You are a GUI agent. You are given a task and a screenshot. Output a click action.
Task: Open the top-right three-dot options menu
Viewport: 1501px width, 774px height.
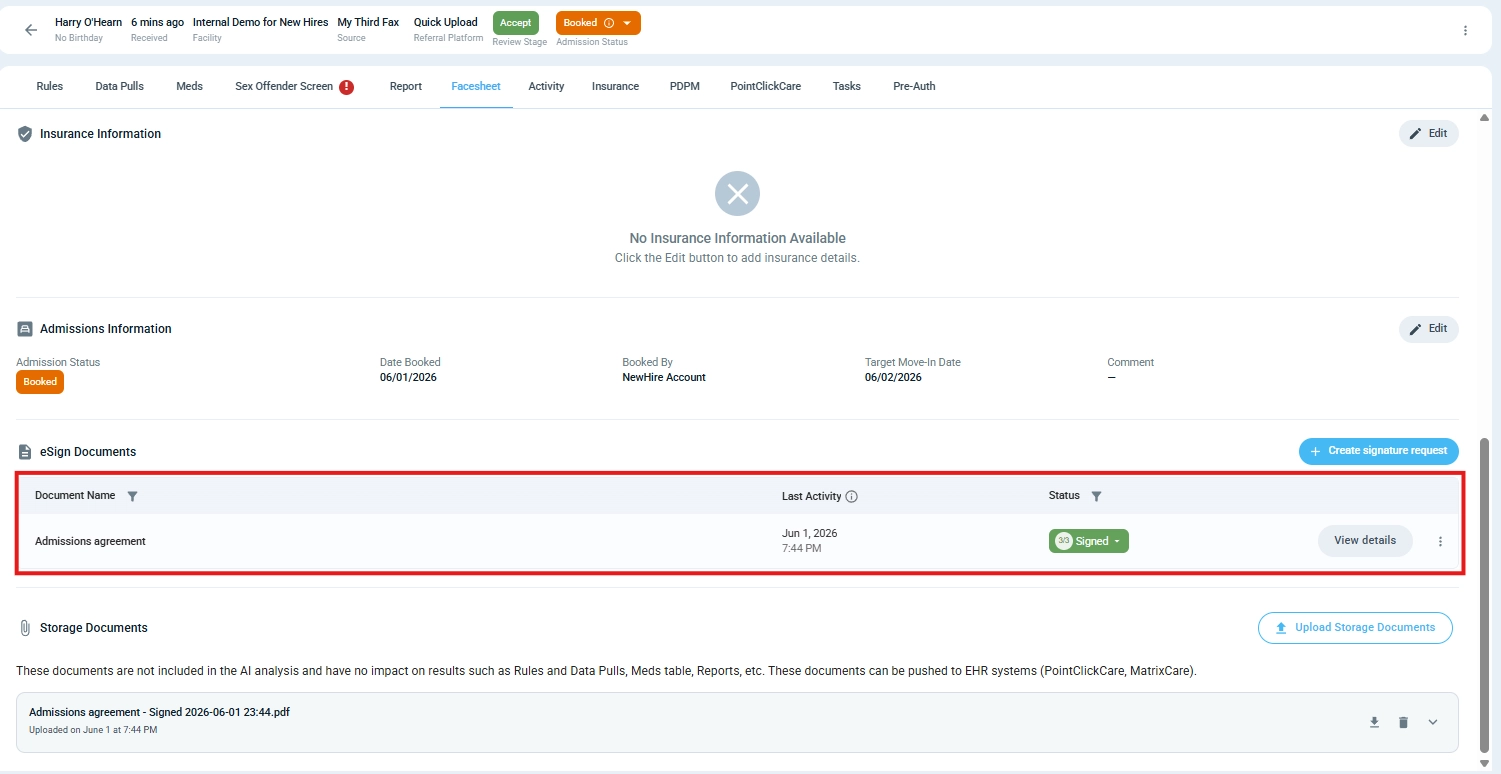[x=1465, y=31]
